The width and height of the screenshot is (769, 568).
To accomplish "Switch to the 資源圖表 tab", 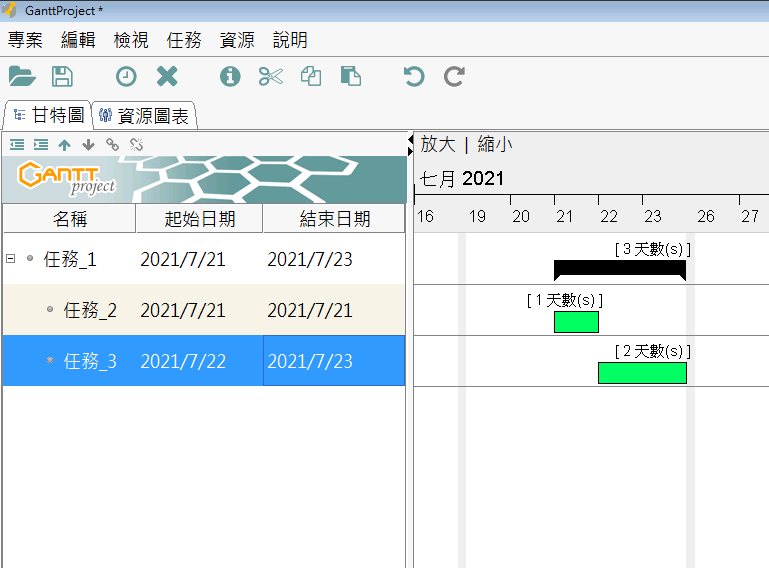I will [145, 116].
